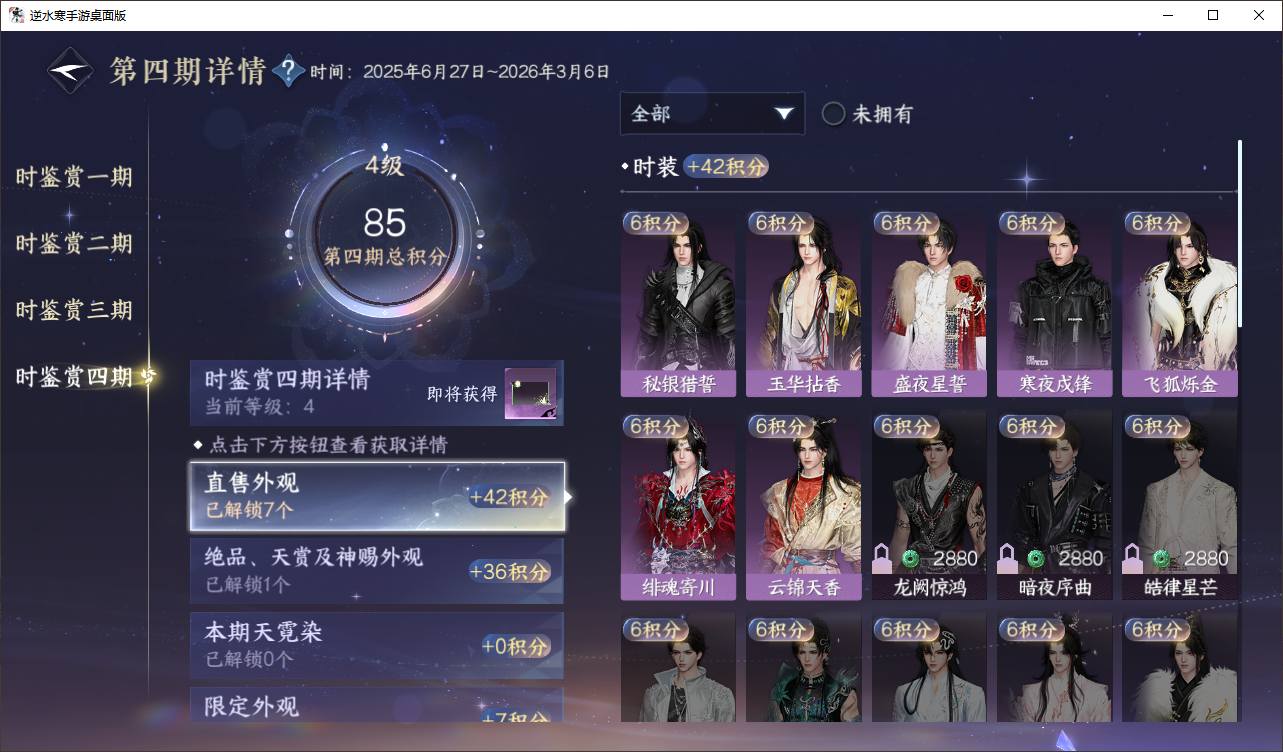The height and width of the screenshot is (752, 1283).
Task: Click the back arrow diamond icon
Action: click(70, 71)
